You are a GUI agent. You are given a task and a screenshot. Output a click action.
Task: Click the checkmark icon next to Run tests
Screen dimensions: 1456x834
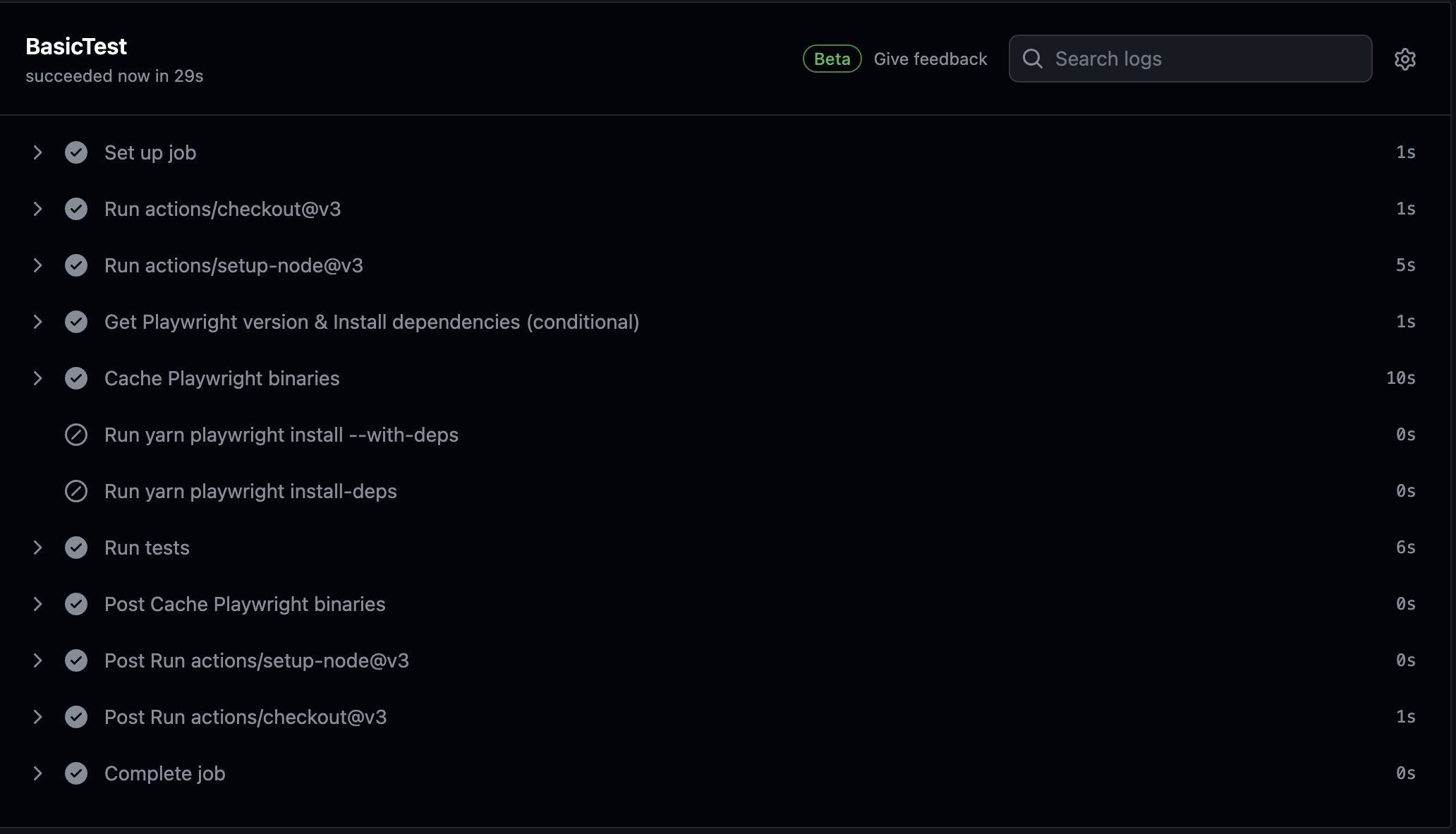point(76,548)
